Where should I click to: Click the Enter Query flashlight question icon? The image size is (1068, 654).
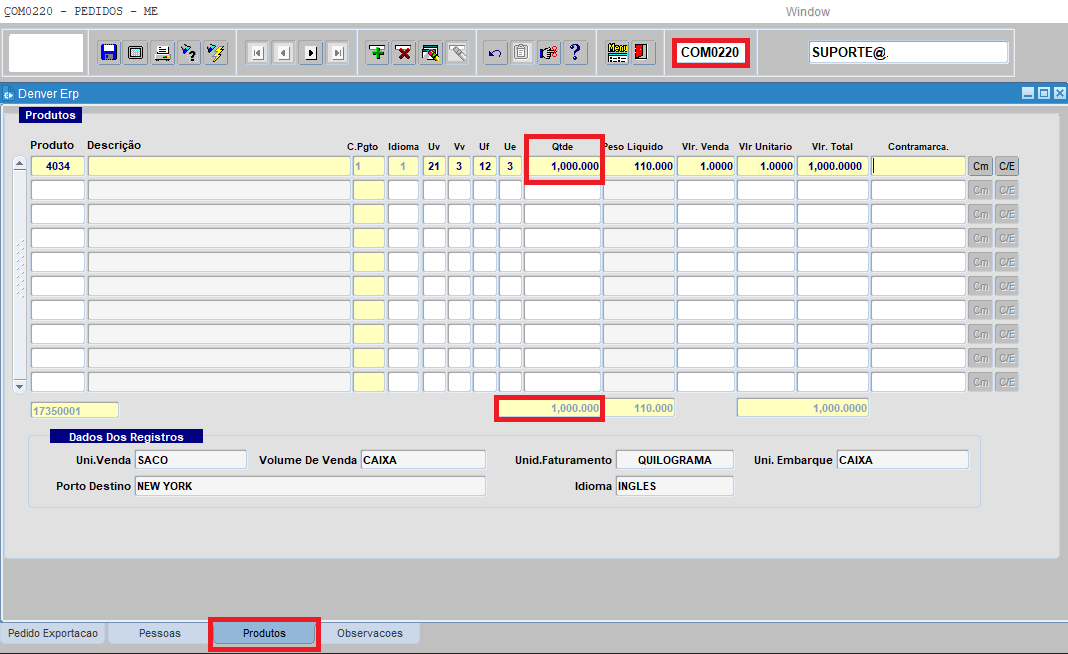pyautogui.click(x=189, y=52)
